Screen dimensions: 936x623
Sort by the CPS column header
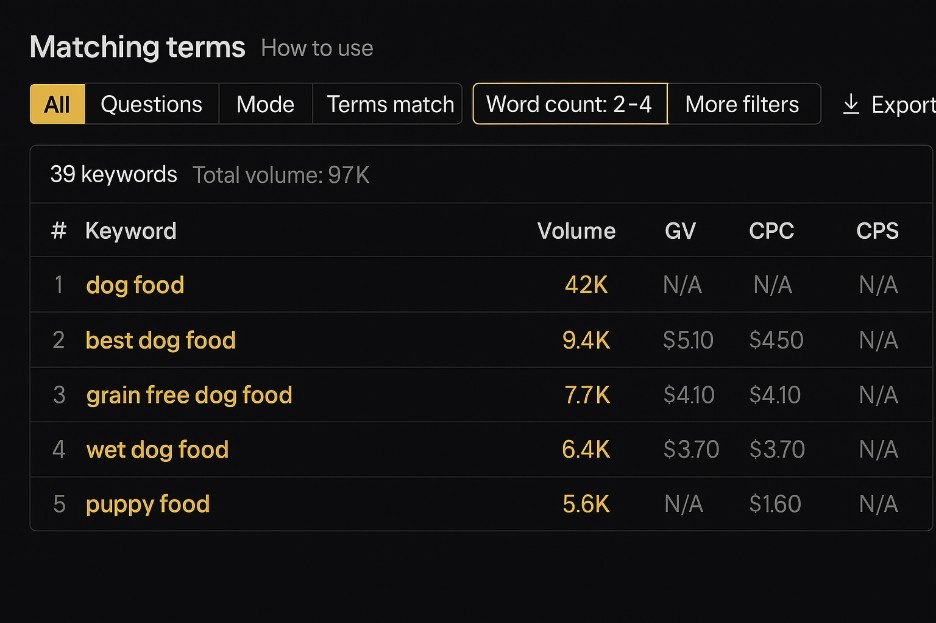(x=877, y=231)
